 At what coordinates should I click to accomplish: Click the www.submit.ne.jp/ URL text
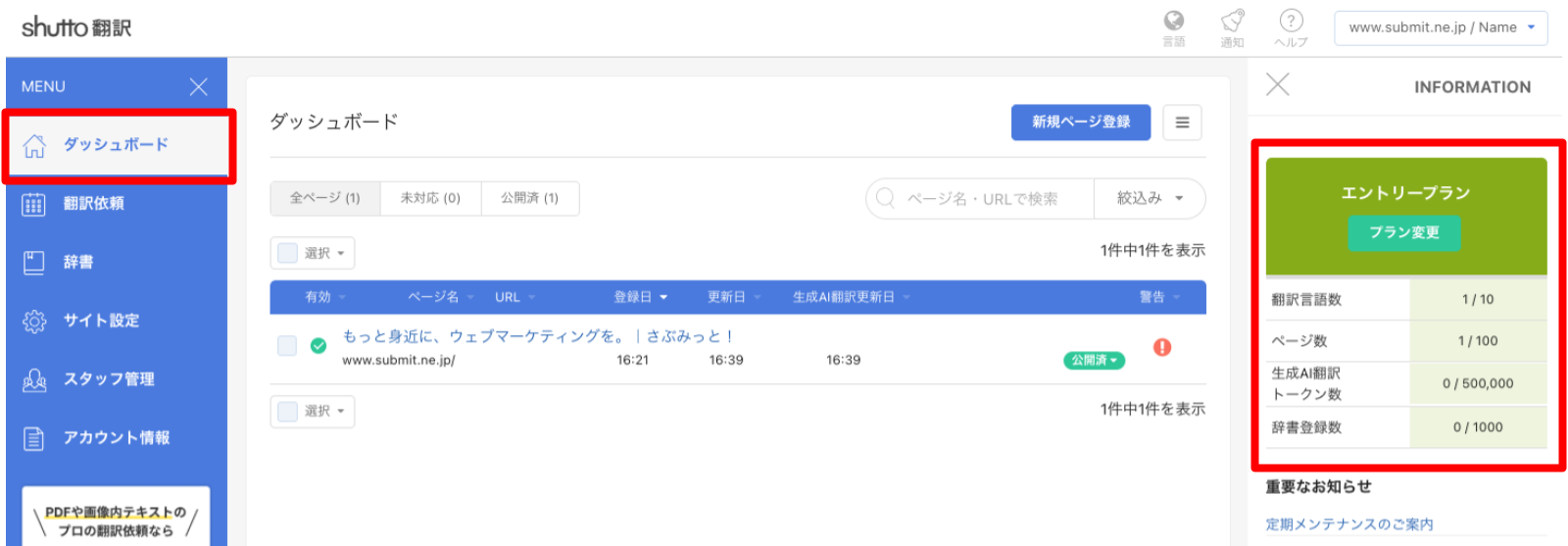tap(399, 360)
